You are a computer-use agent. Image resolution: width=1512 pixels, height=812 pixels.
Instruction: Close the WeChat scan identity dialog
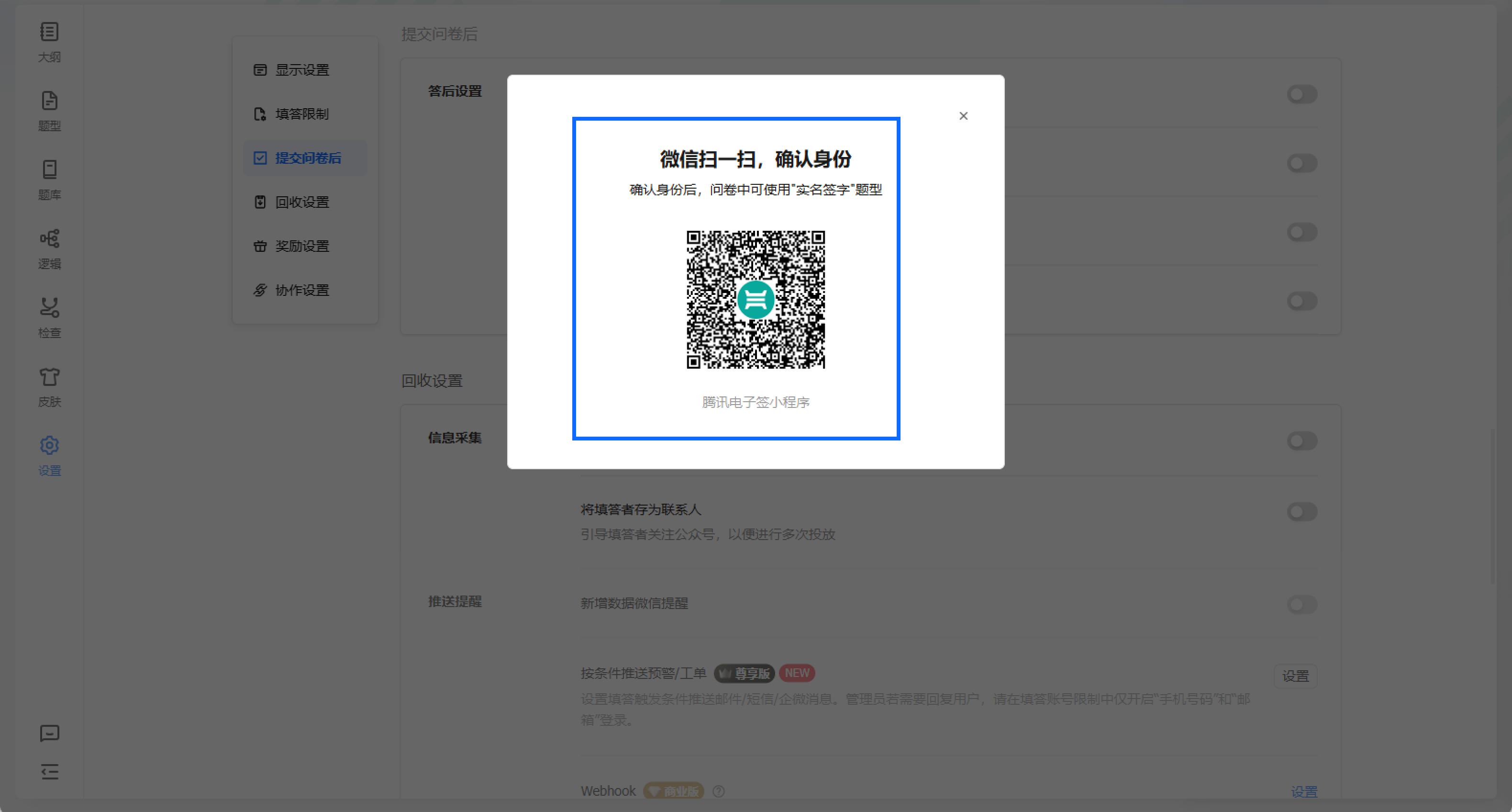(x=963, y=116)
